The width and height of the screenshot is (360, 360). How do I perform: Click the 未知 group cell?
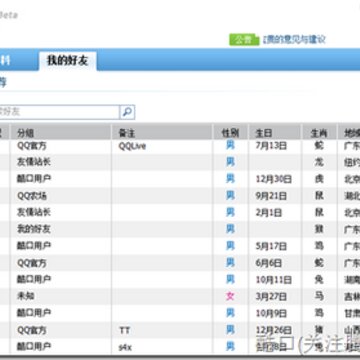[26, 296]
